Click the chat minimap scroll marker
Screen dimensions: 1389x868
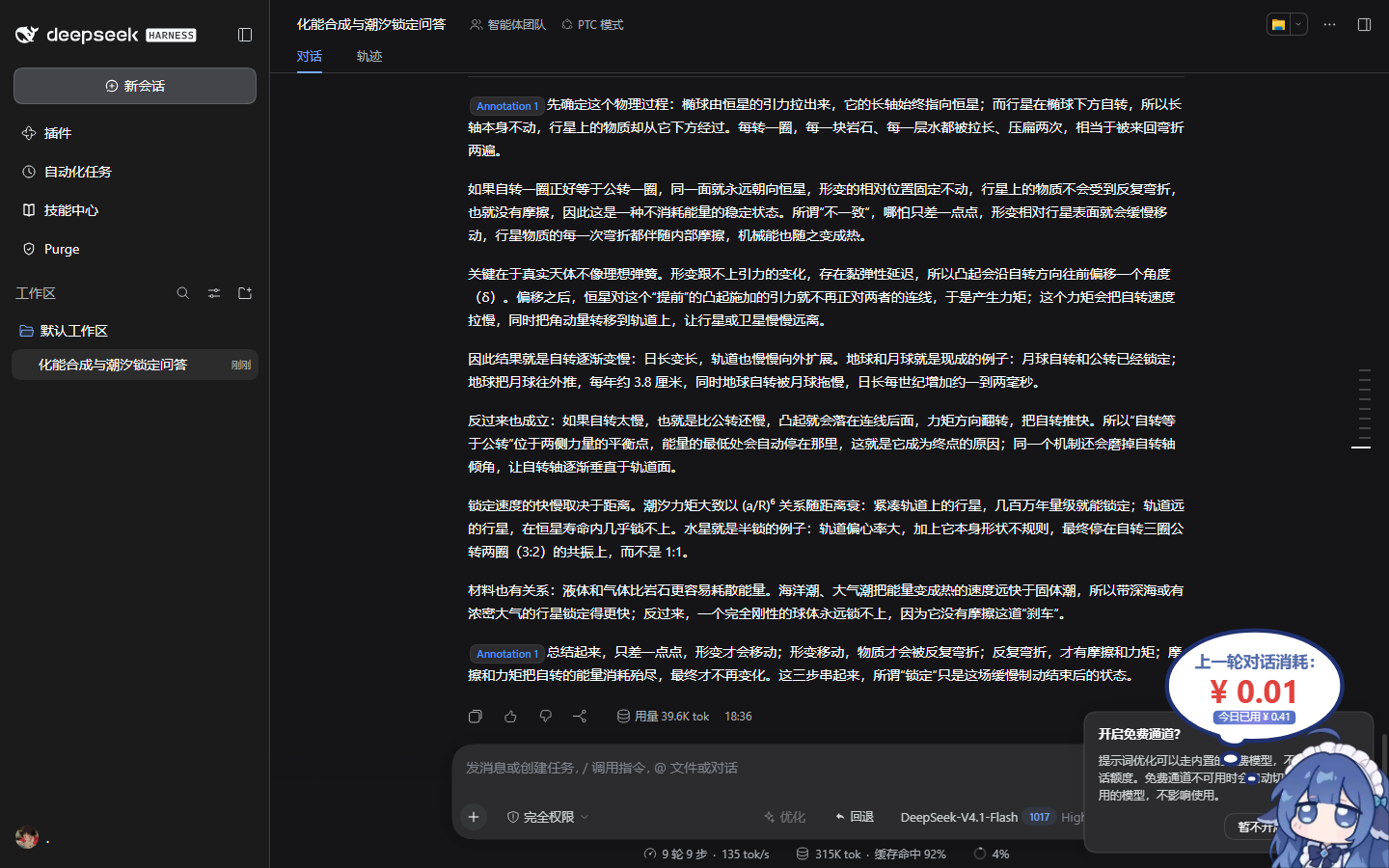1361,448
